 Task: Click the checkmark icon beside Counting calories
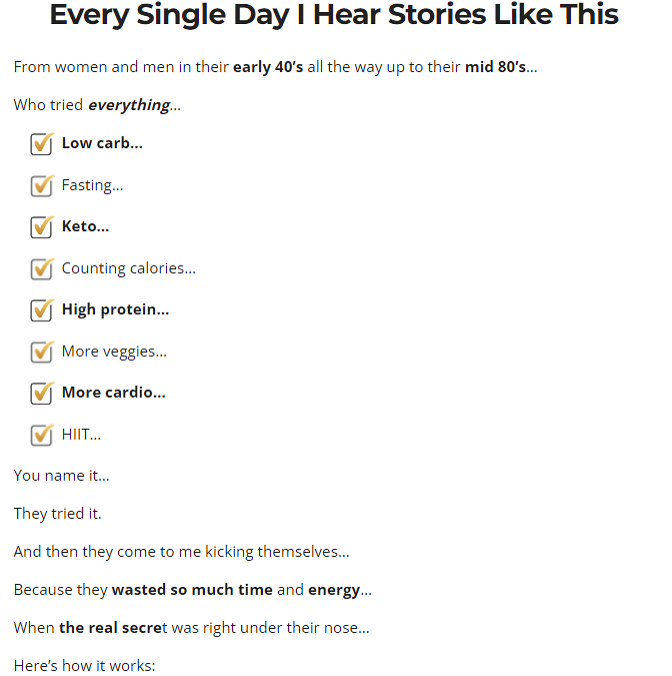tap(42, 269)
